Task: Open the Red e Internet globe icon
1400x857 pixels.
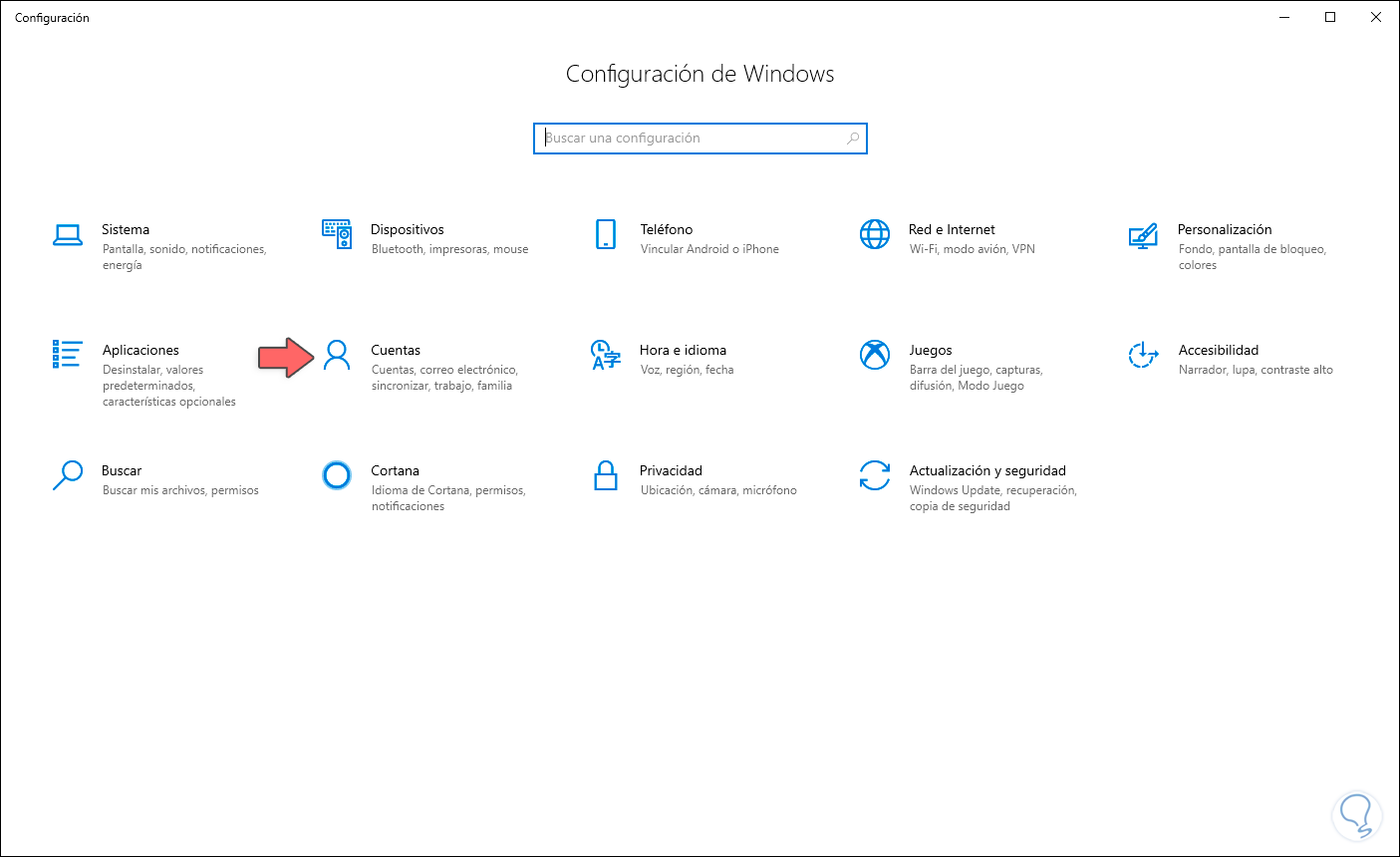Action: 875,234
